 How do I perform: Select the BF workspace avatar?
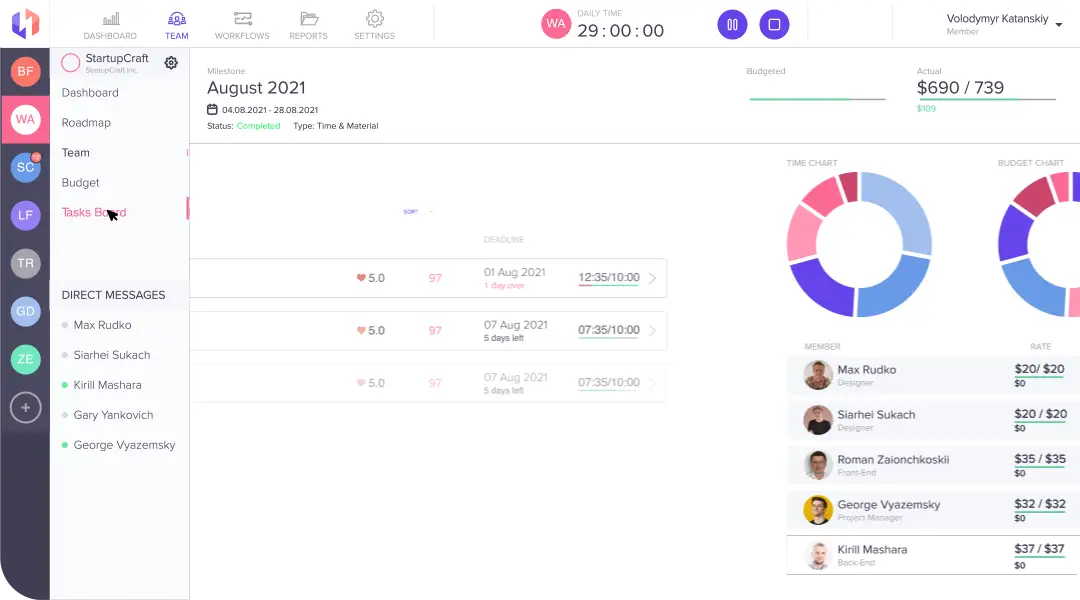[25, 71]
